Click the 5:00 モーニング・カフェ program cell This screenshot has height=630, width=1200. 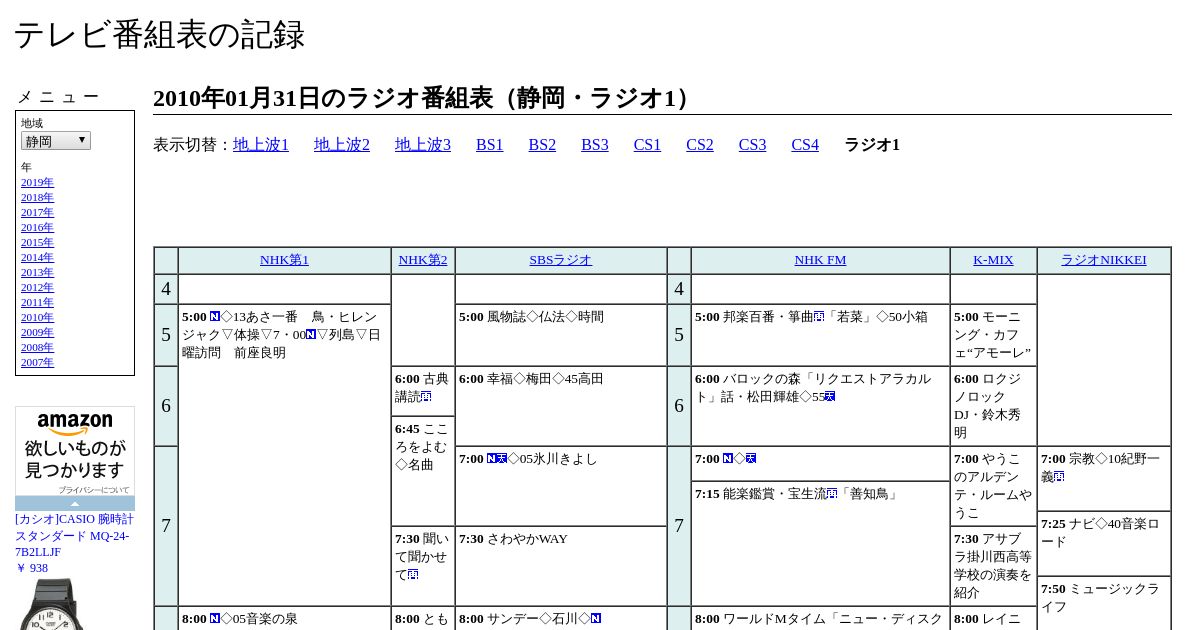coord(993,335)
